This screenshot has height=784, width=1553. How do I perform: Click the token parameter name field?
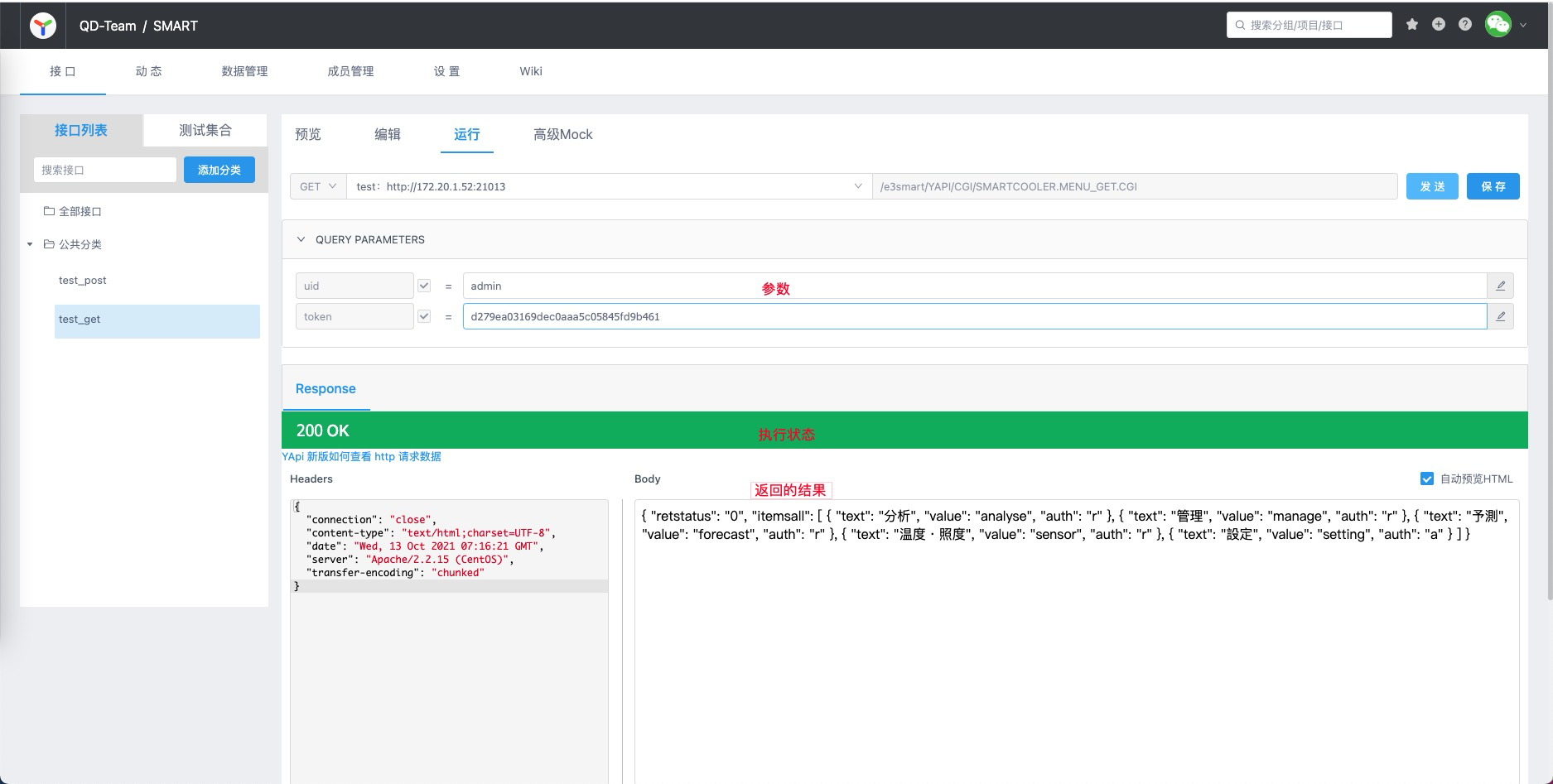[354, 316]
